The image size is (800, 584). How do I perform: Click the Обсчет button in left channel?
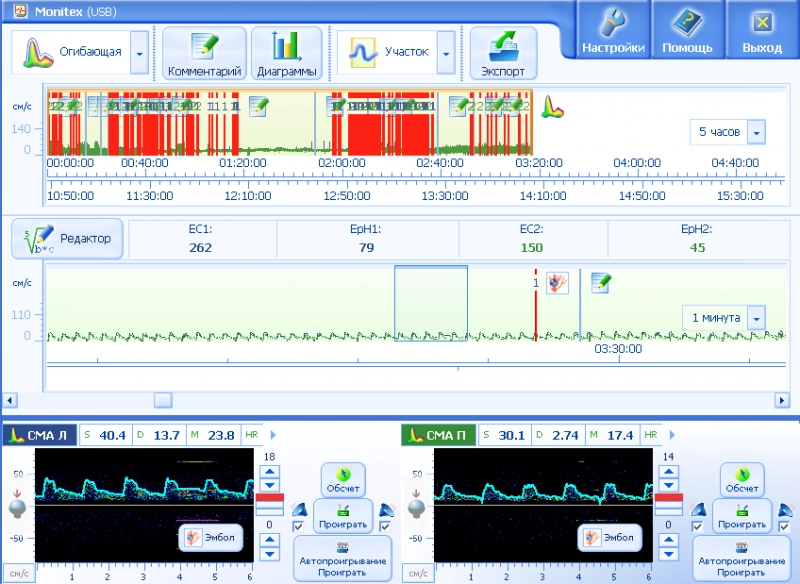point(343,479)
